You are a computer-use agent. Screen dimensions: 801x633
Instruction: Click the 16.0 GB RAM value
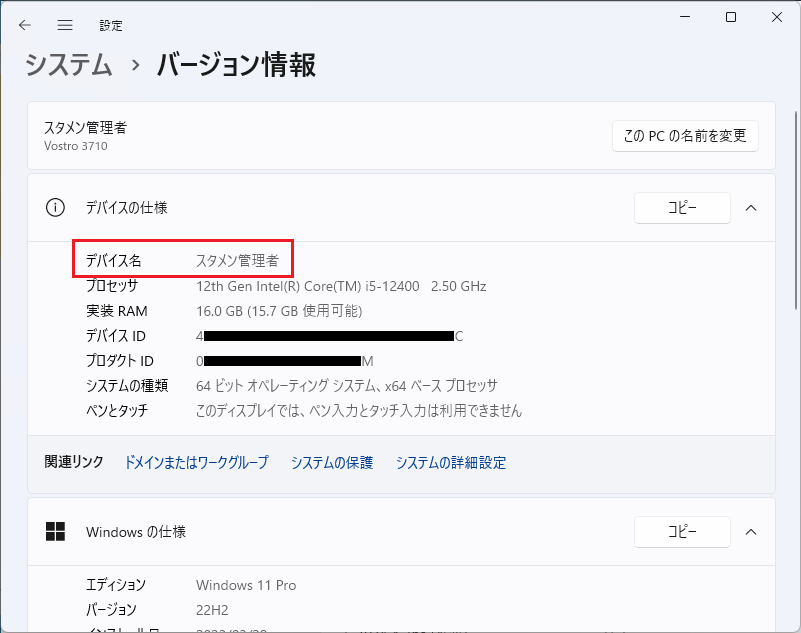tap(279, 311)
